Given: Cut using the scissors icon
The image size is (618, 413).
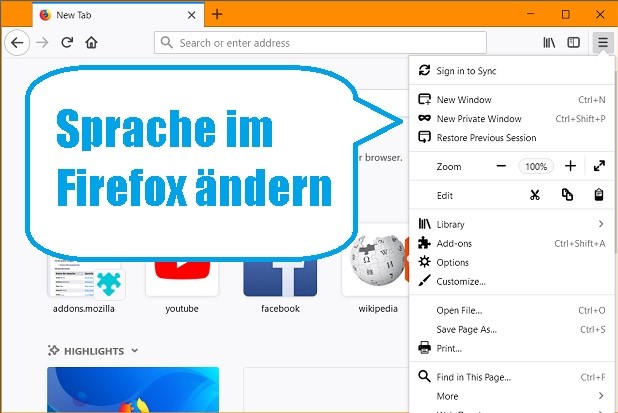Looking at the screenshot, I should click(x=535, y=195).
